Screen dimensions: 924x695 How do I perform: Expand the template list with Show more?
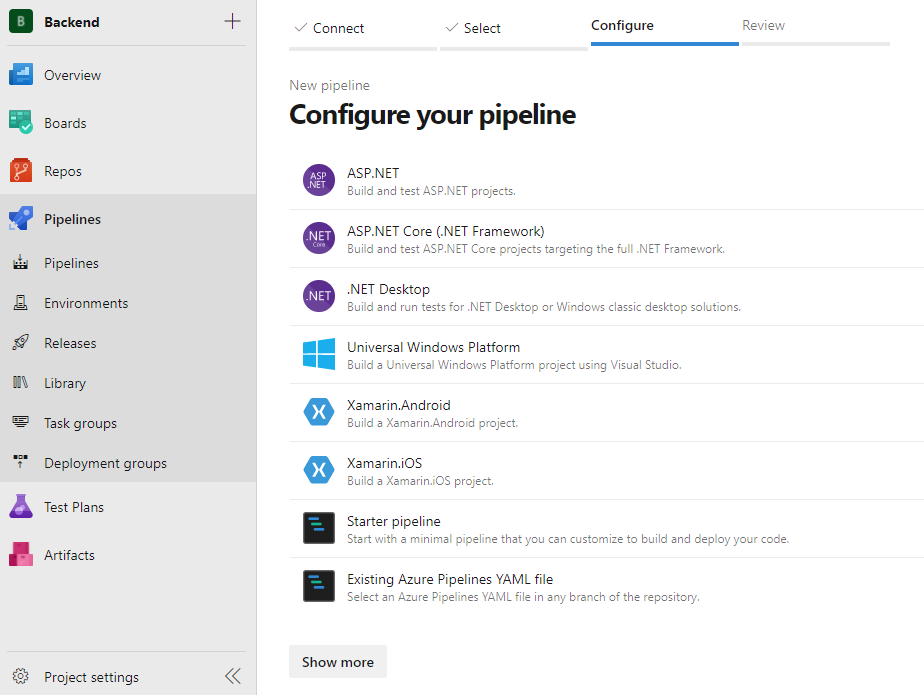[x=338, y=662]
